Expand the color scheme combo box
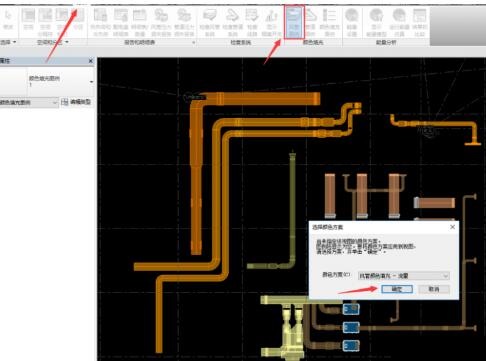Screen dimensions: 486x361 pyautogui.click(x=403, y=276)
